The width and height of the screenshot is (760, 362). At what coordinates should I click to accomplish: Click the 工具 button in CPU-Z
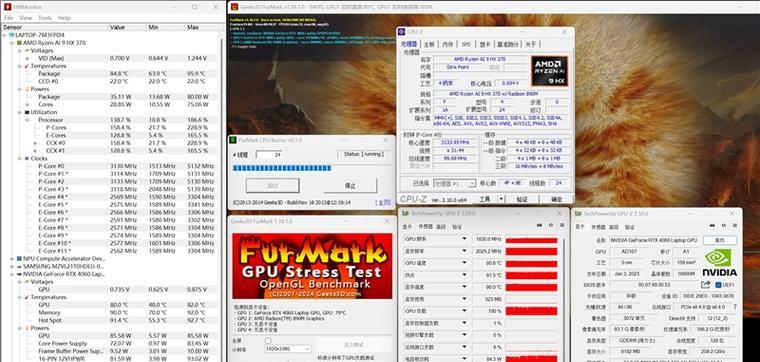click(486, 199)
